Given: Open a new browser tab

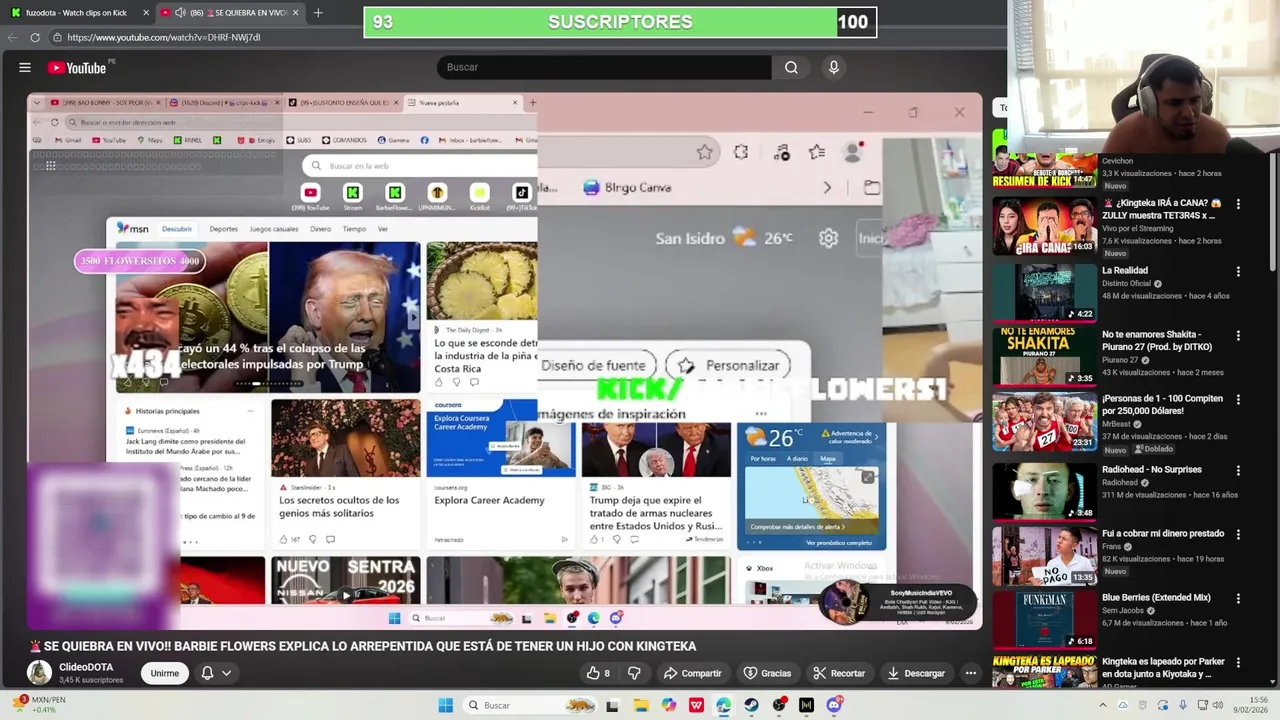Looking at the screenshot, I should 318,13.
